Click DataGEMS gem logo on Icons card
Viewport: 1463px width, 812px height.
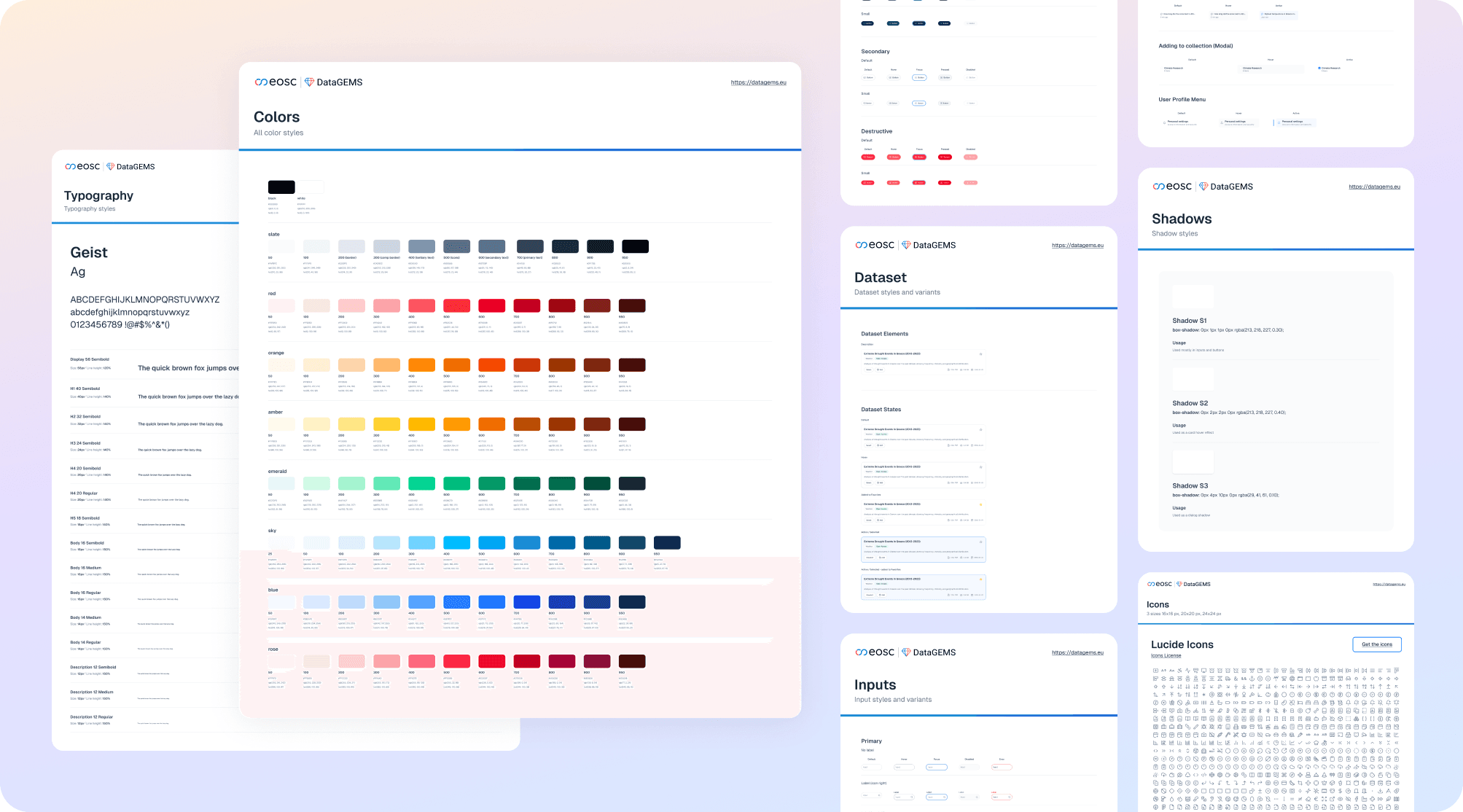tap(1179, 584)
